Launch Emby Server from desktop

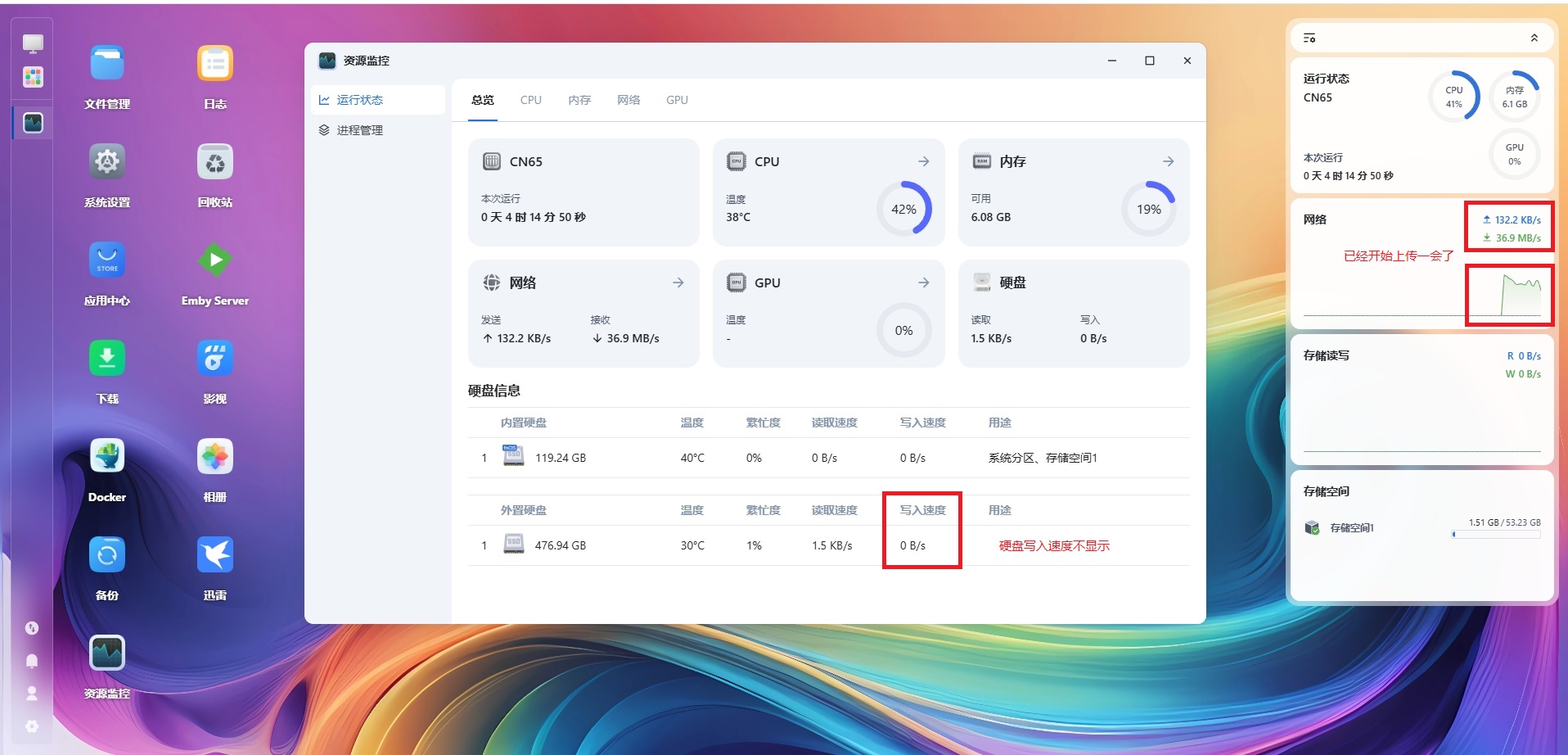point(215,260)
